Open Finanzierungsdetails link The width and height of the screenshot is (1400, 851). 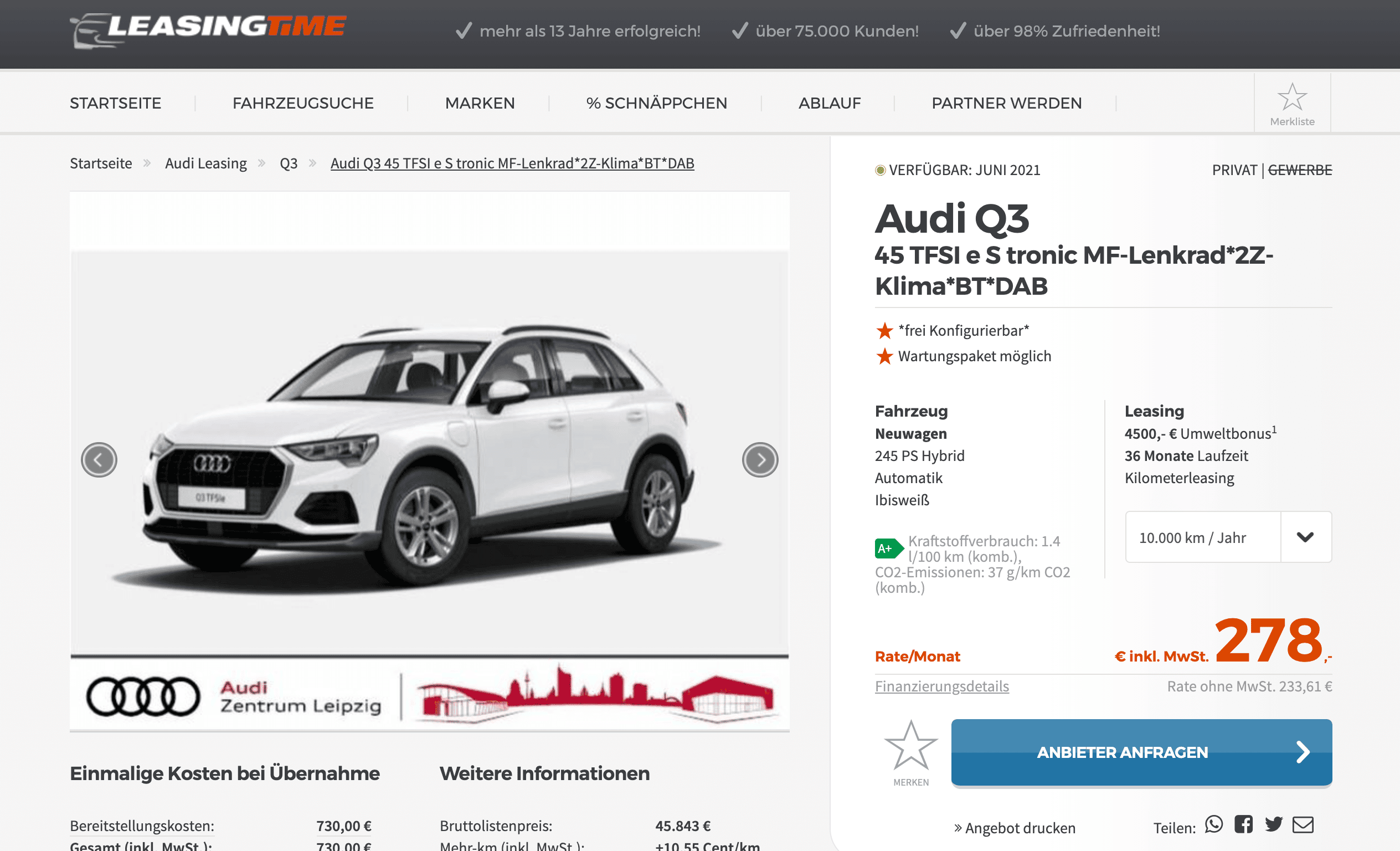(x=941, y=686)
